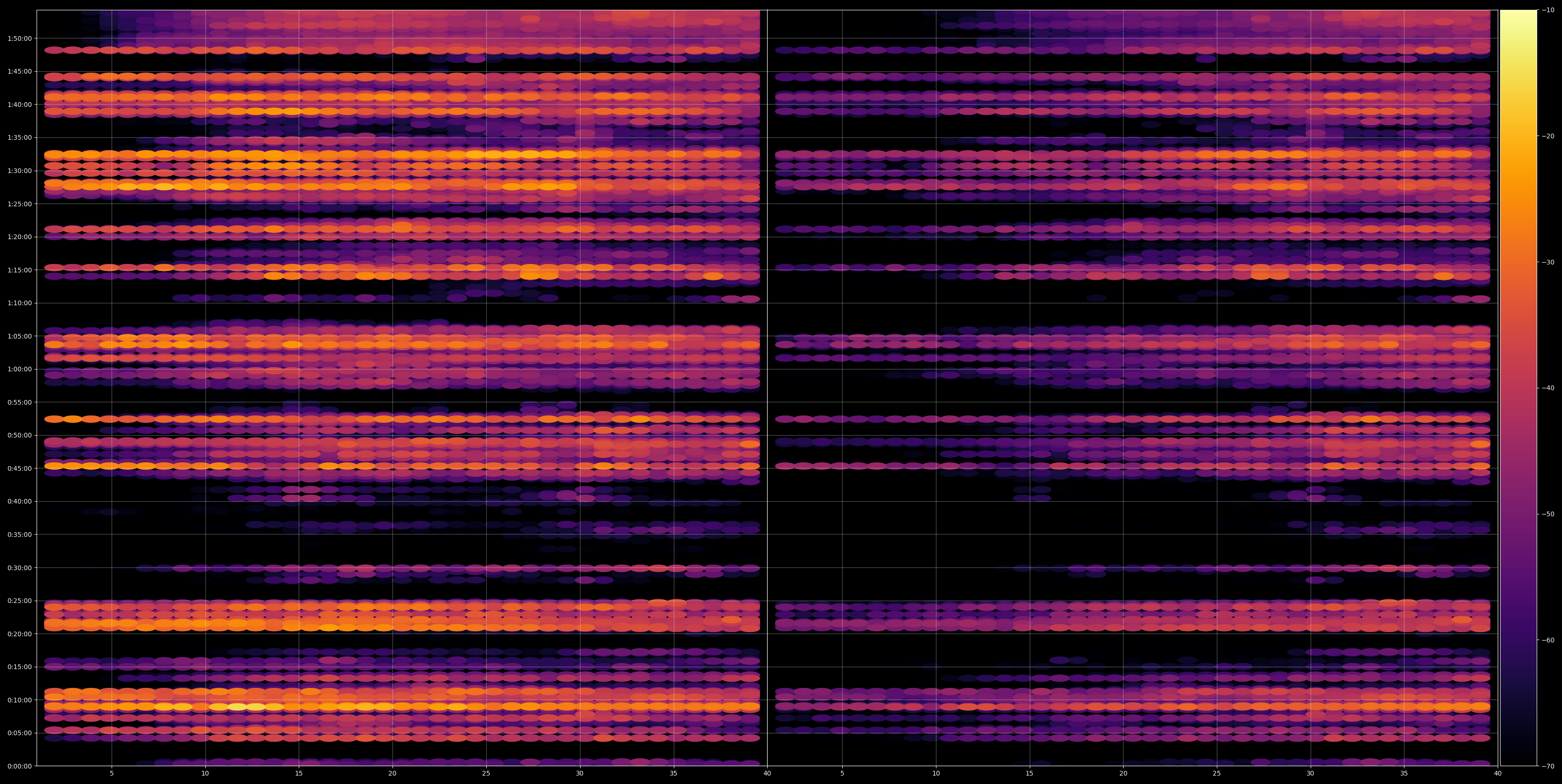Click the −70 colorbar tick label
The image size is (1562, 784).
[x=1548, y=766]
